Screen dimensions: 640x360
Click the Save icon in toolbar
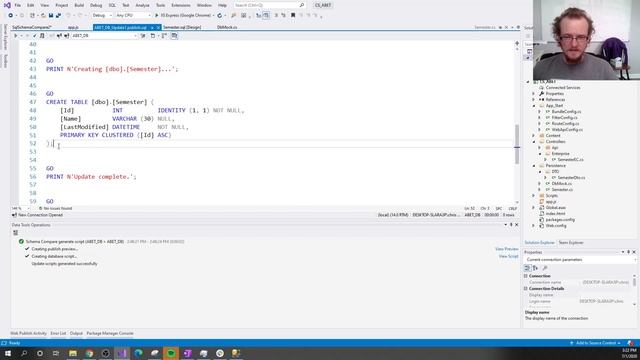point(51,16)
